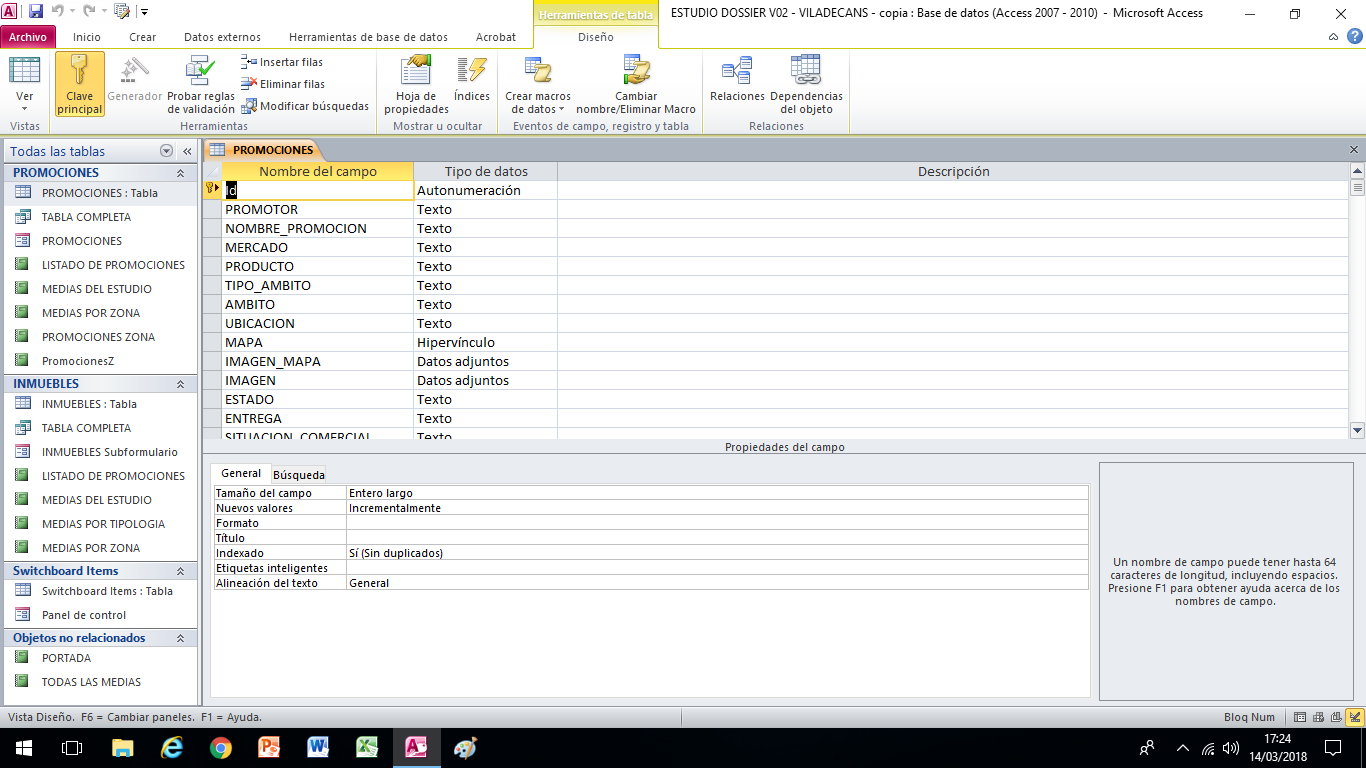Select the General properties tab
This screenshot has height=768, width=1366.
tap(241, 474)
